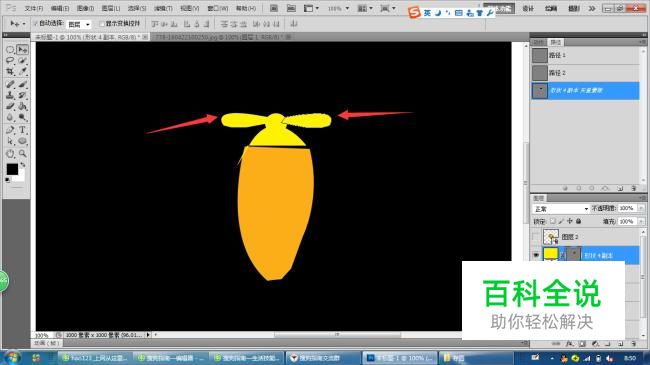
Task: Open the arrange documents dropdown
Action: click(x=365, y=8)
